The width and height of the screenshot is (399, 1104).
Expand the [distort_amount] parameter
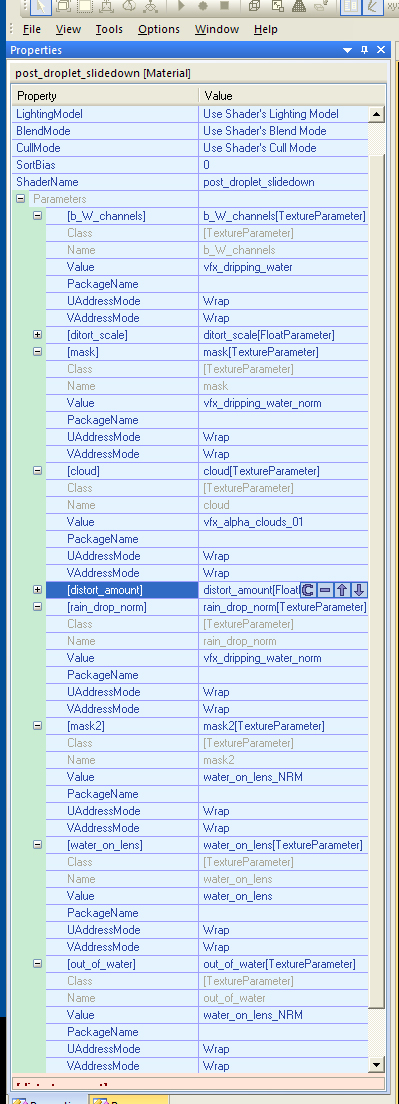pyautogui.click(x=37, y=590)
